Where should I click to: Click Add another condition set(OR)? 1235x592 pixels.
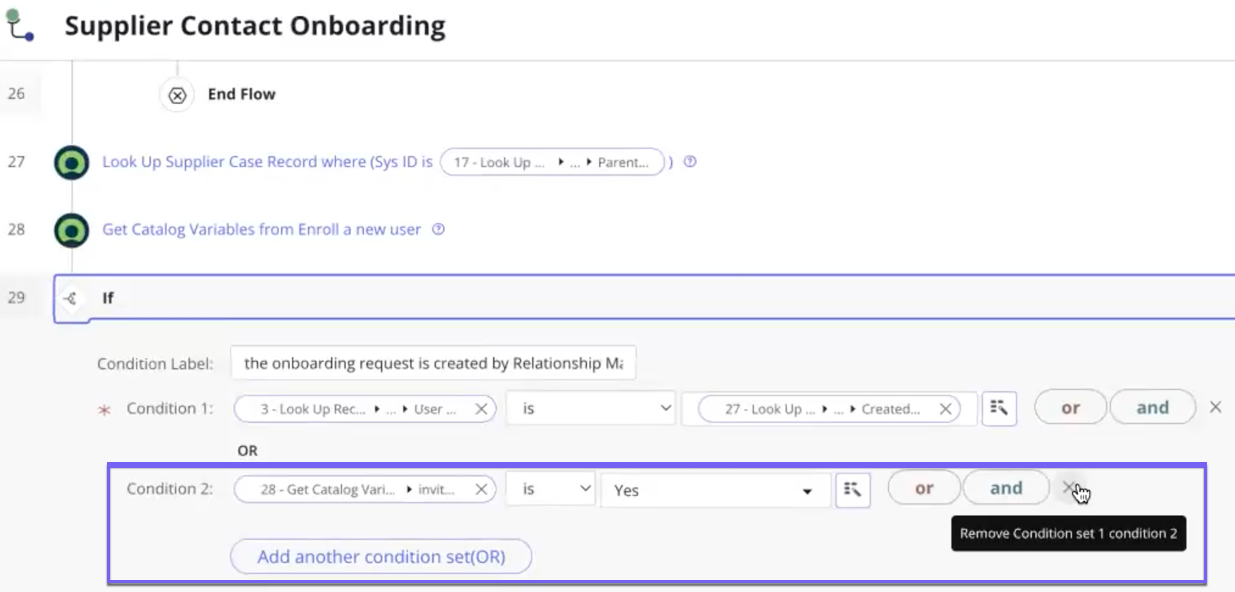click(381, 557)
